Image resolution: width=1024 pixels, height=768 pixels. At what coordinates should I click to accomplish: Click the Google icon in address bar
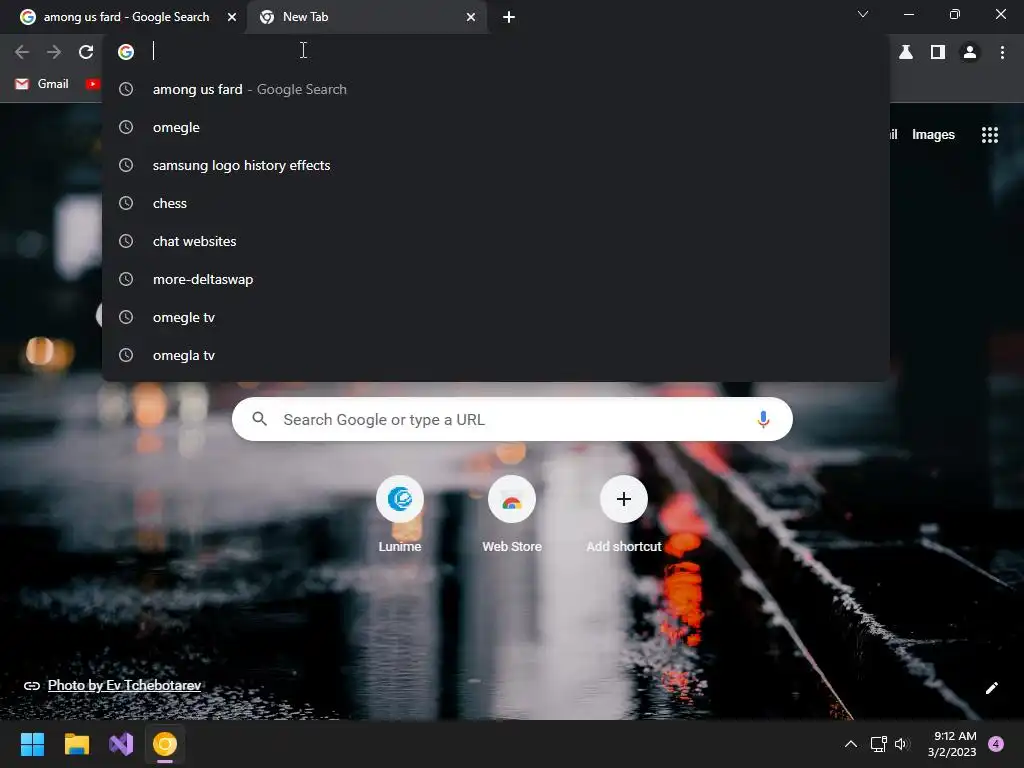(x=126, y=52)
